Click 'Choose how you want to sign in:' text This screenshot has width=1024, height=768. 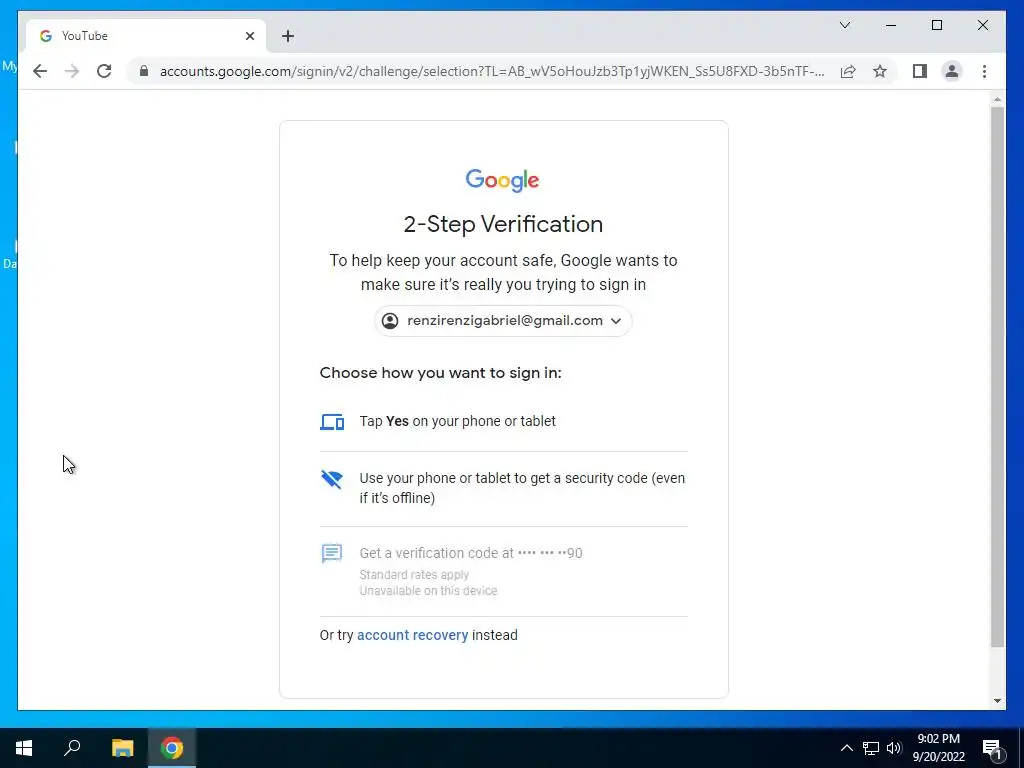[440, 373]
